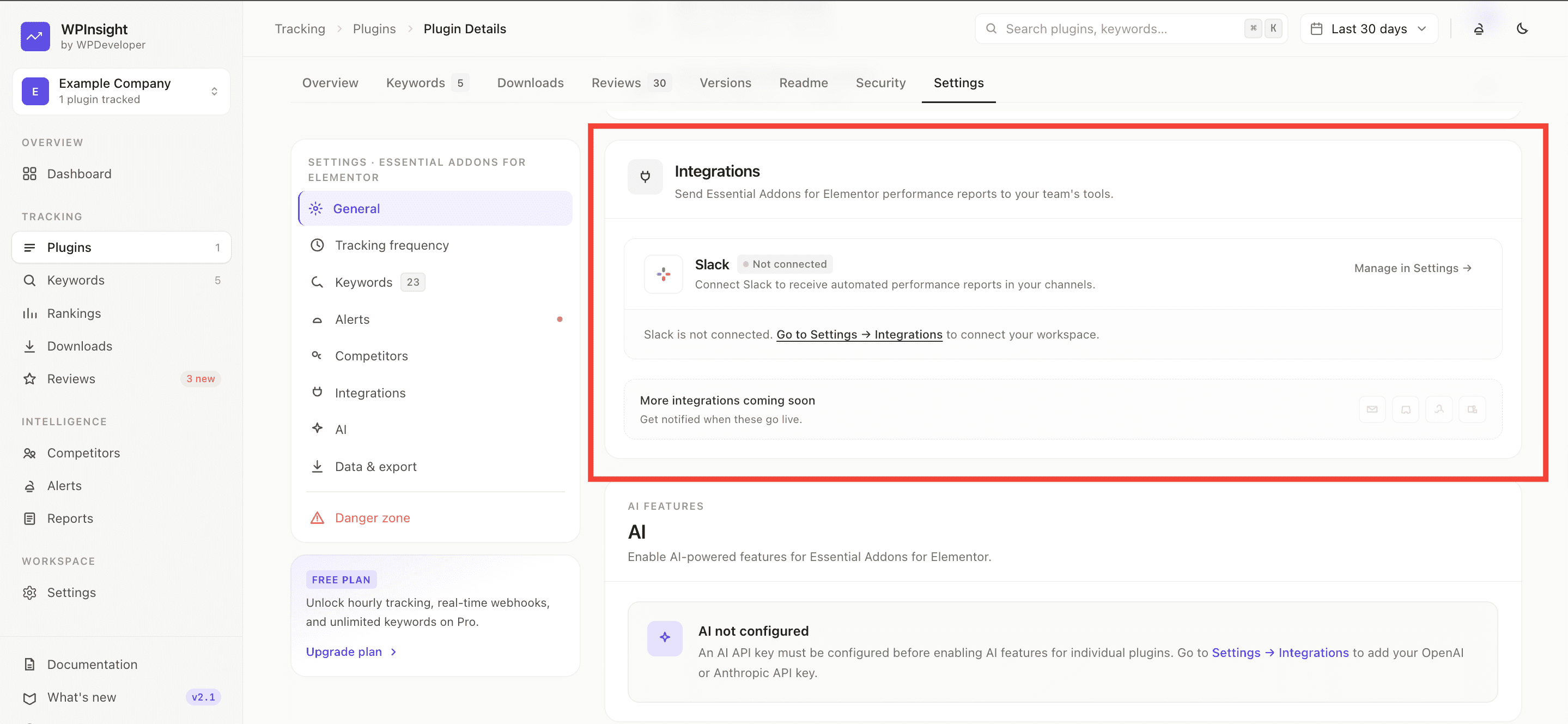Click the Slack logo icon
The width and height of the screenshot is (1568, 724).
click(664, 274)
